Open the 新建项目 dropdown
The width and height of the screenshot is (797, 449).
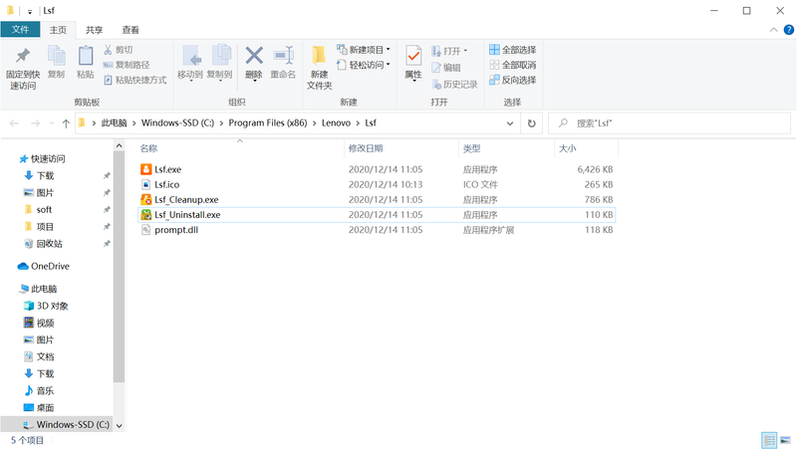coord(365,50)
